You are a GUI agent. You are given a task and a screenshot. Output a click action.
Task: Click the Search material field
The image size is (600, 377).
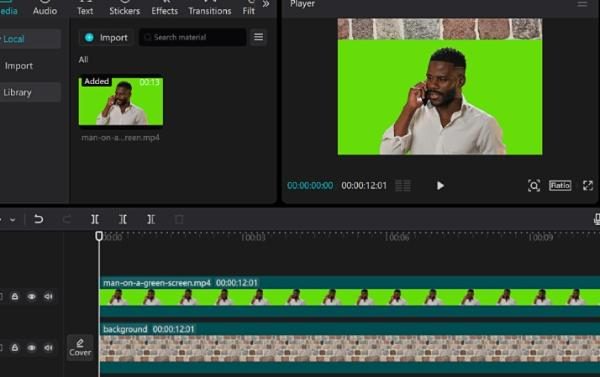point(192,37)
